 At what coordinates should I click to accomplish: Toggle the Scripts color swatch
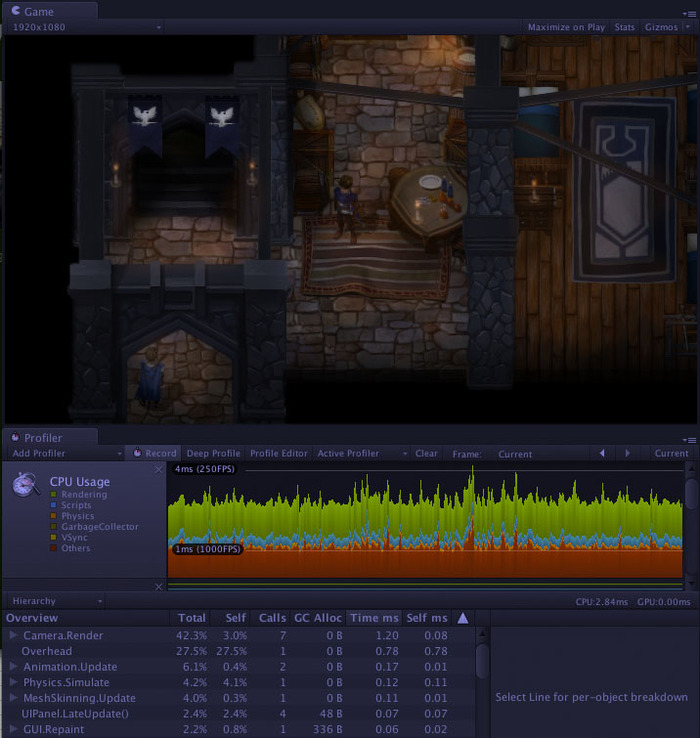(x=53, y=505)
